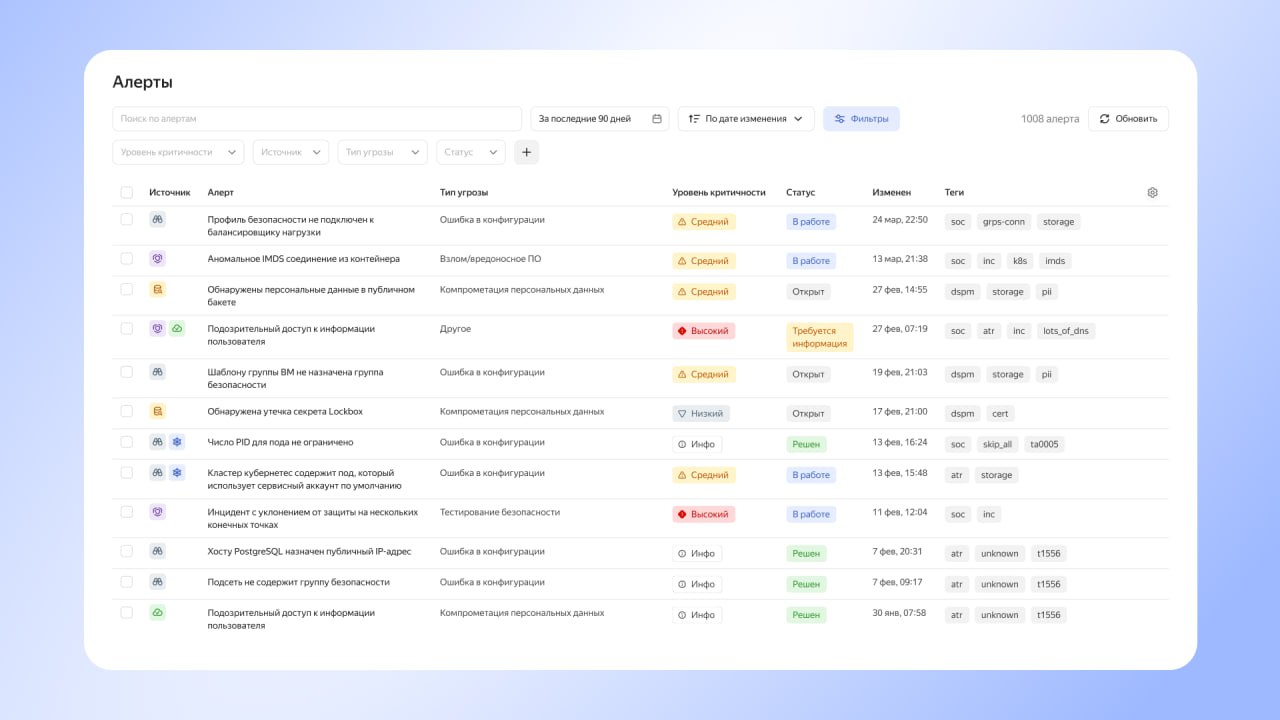The height and width of the screenshot is (720, 1280).
Task: Click lots_of_dns tag
Action: tap(1065, 330)
